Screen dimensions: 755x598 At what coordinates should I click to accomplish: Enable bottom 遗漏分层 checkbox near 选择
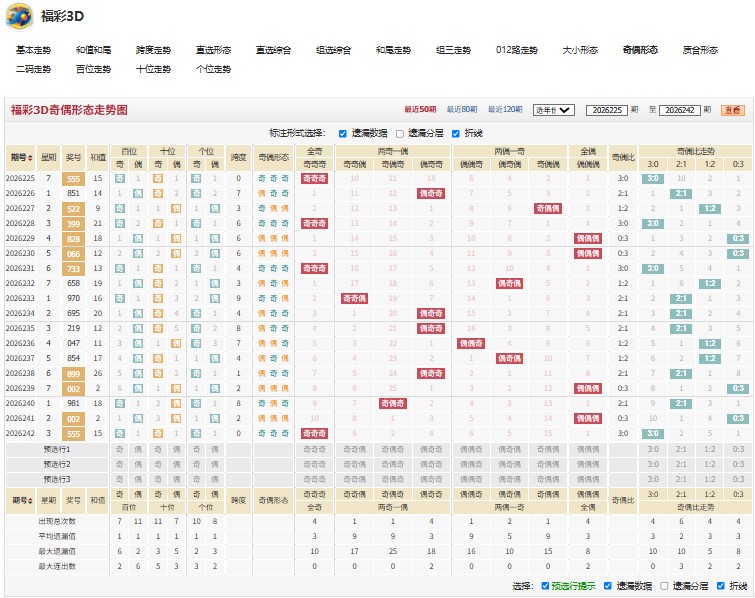click(x=664, y=586)
